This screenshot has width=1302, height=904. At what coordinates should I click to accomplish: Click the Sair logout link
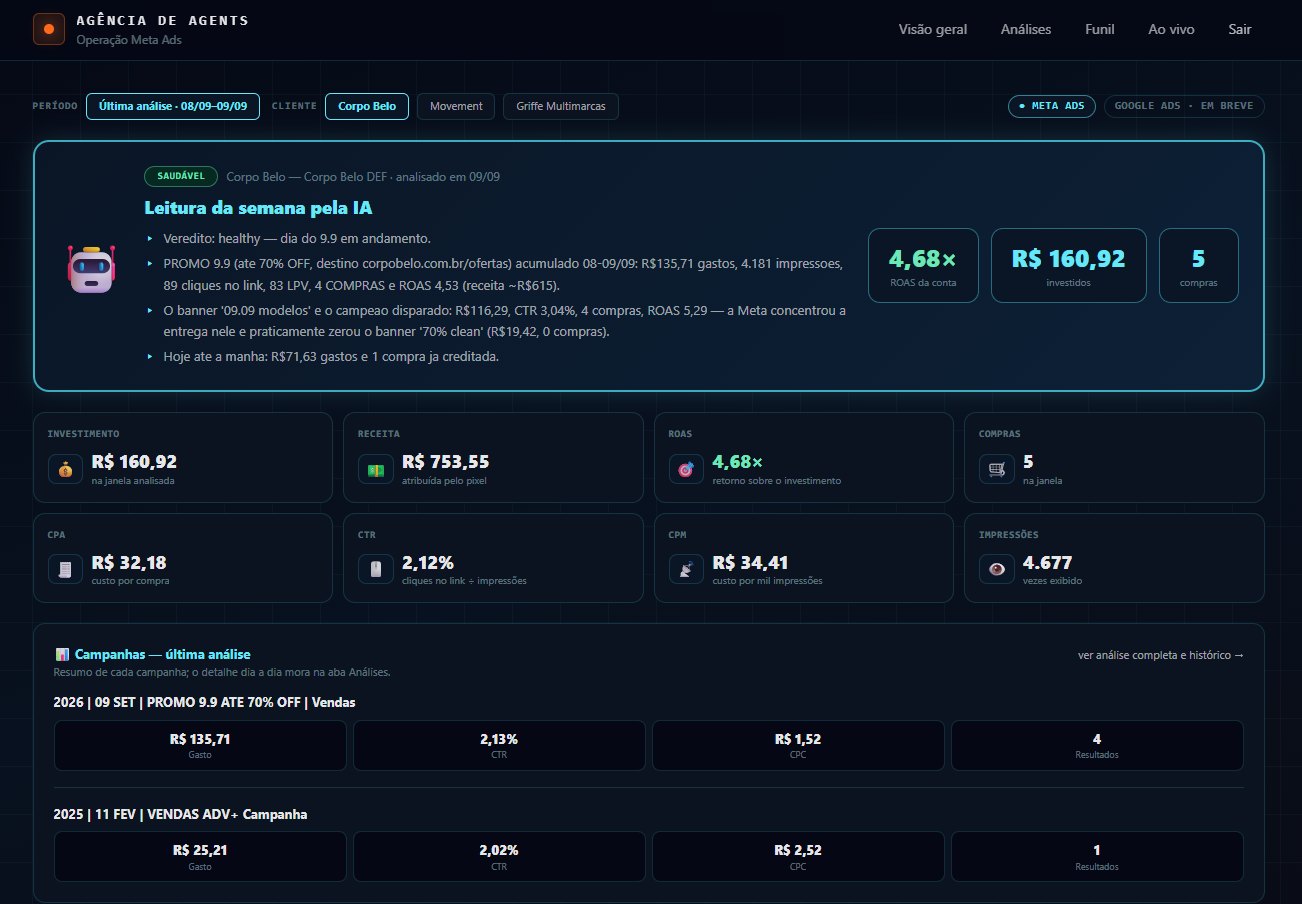1240,29
